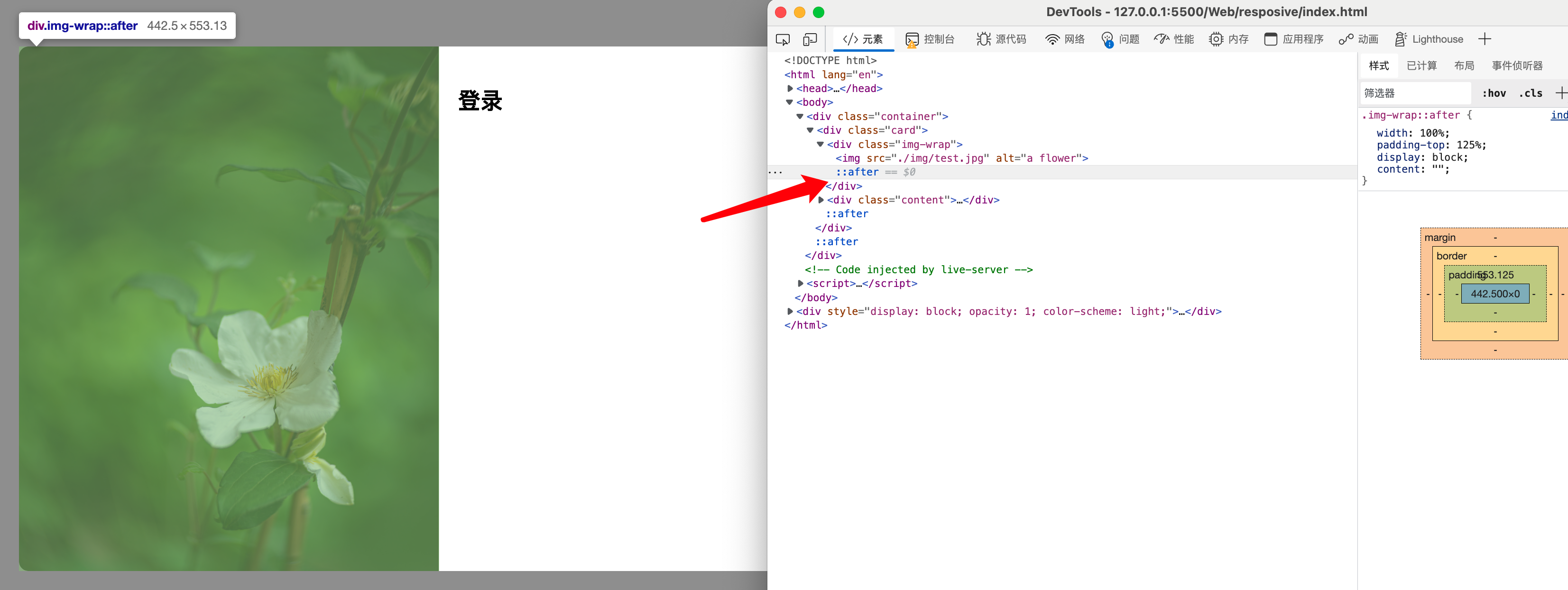The height and width of the screenshot is (590, 1568).
Task: Click the inspect element picker icon
Action: tap(783, 39)
